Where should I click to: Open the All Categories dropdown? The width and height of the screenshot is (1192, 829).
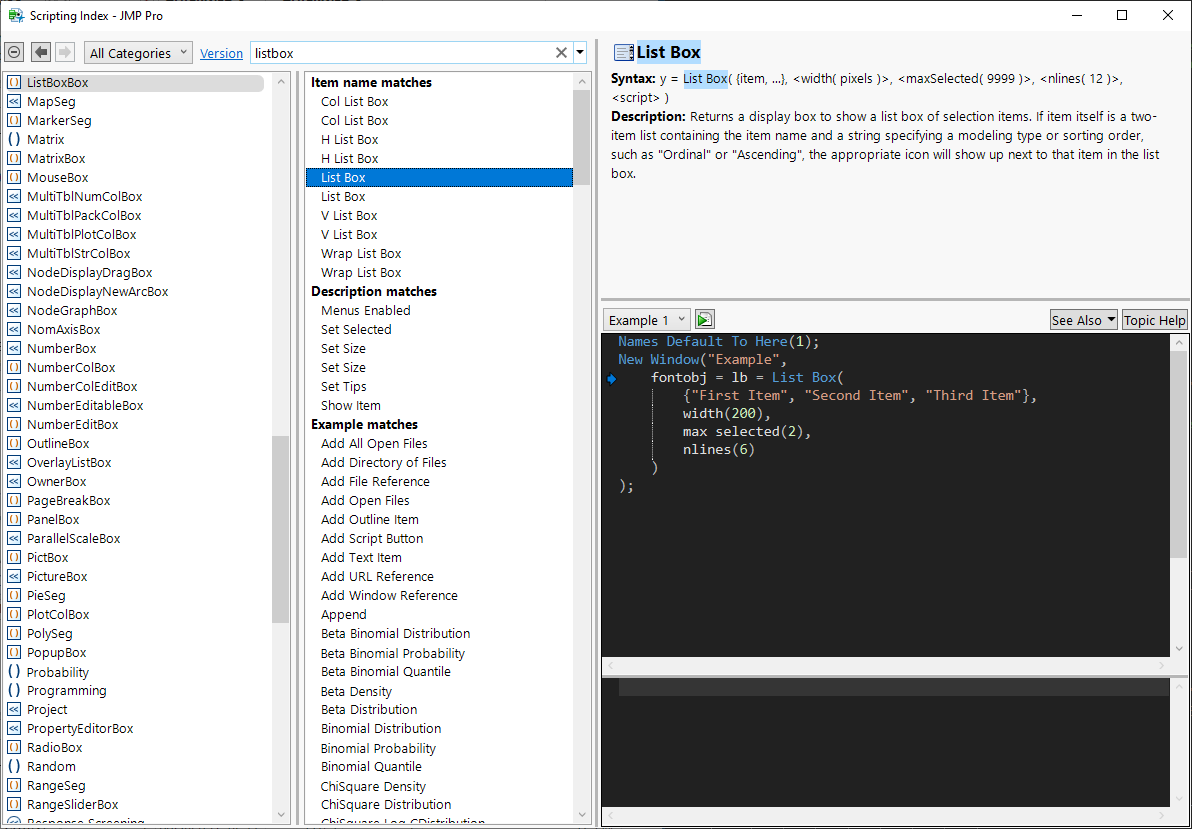138,52
